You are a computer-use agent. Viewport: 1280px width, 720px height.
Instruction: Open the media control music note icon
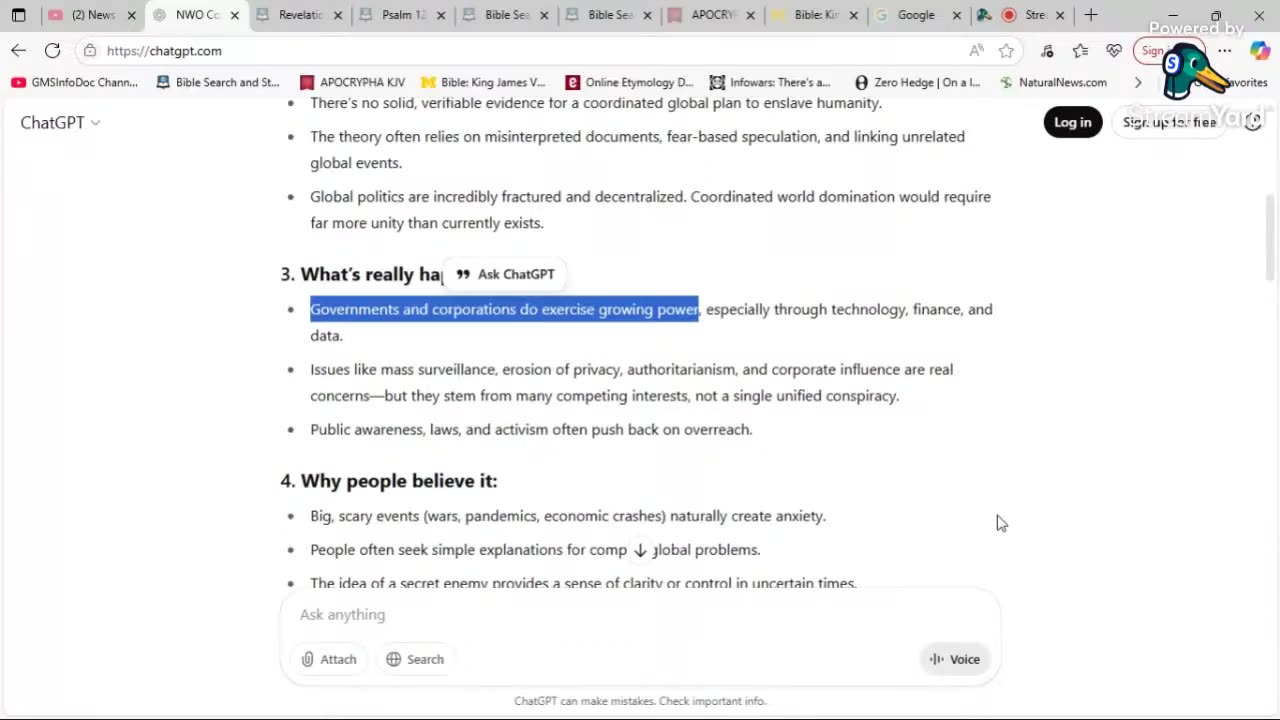point(1047,50)
